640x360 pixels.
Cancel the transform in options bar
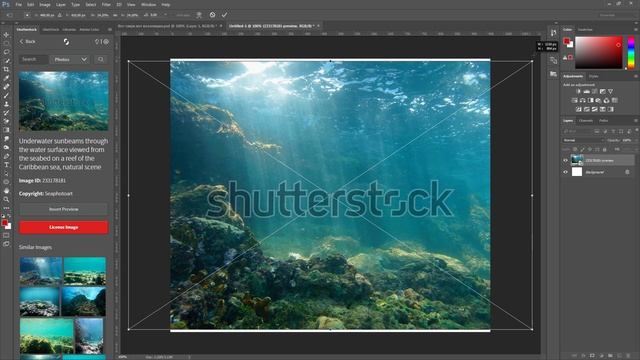pyautogui.click(x=212, y=15)
